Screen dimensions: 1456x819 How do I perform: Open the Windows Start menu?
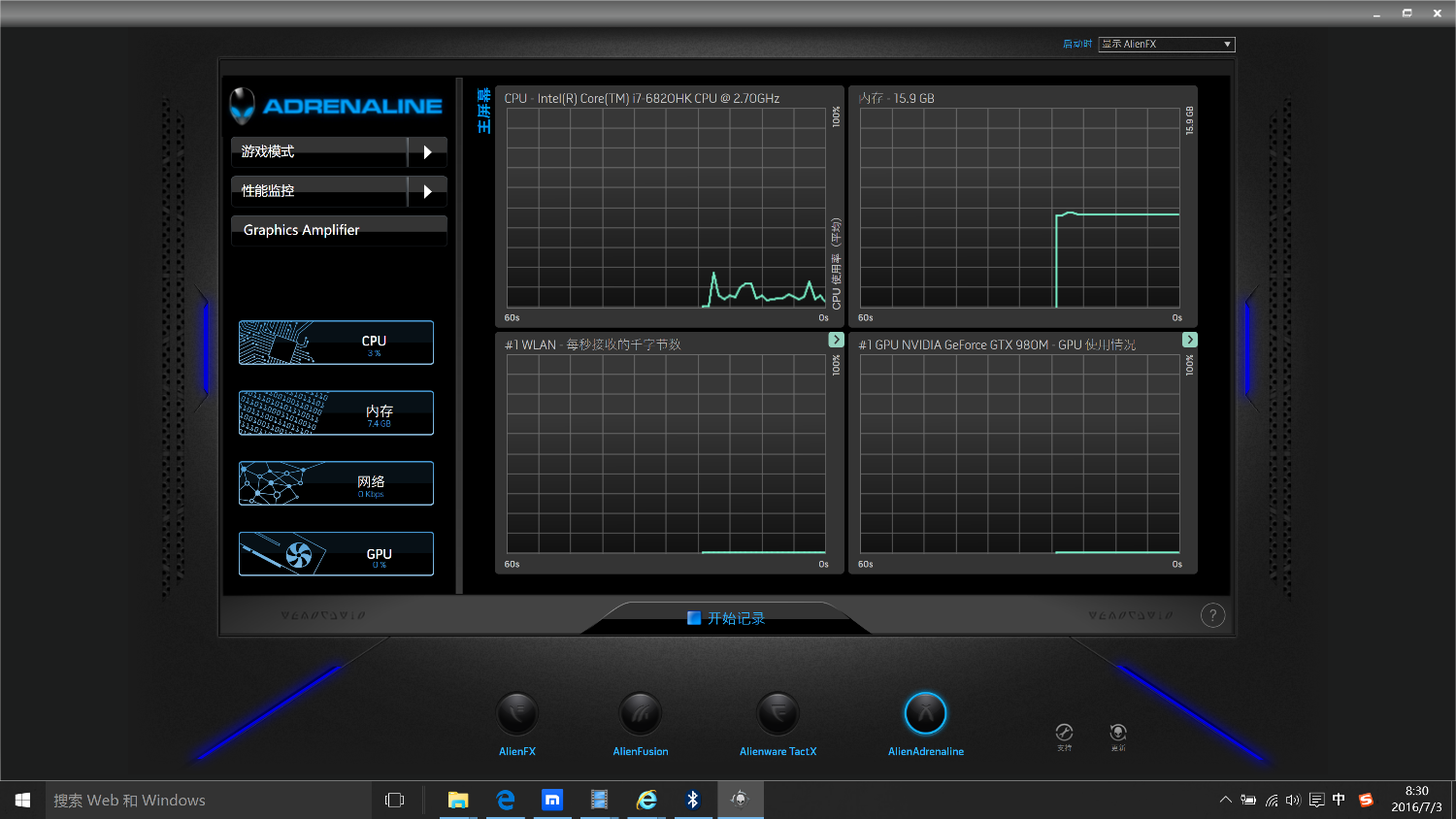pyautogui.click(x=22, y=800)
